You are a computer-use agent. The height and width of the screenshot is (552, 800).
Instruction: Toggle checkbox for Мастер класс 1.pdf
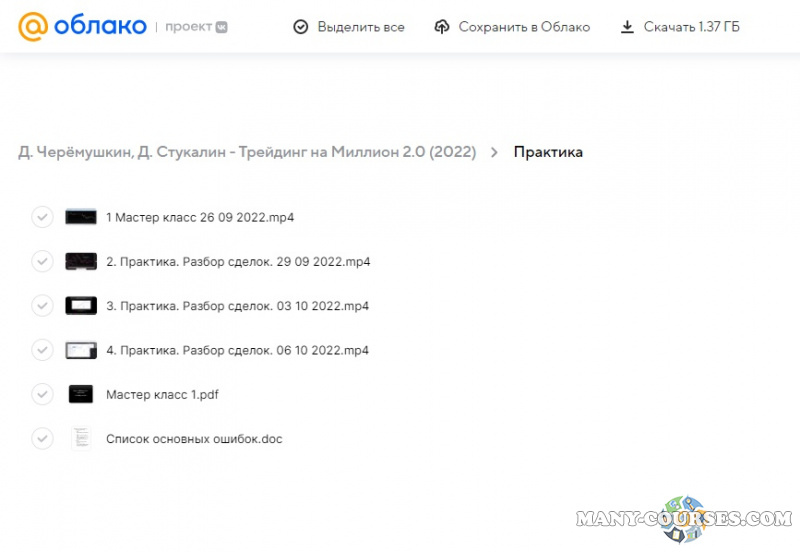[42, 394]
